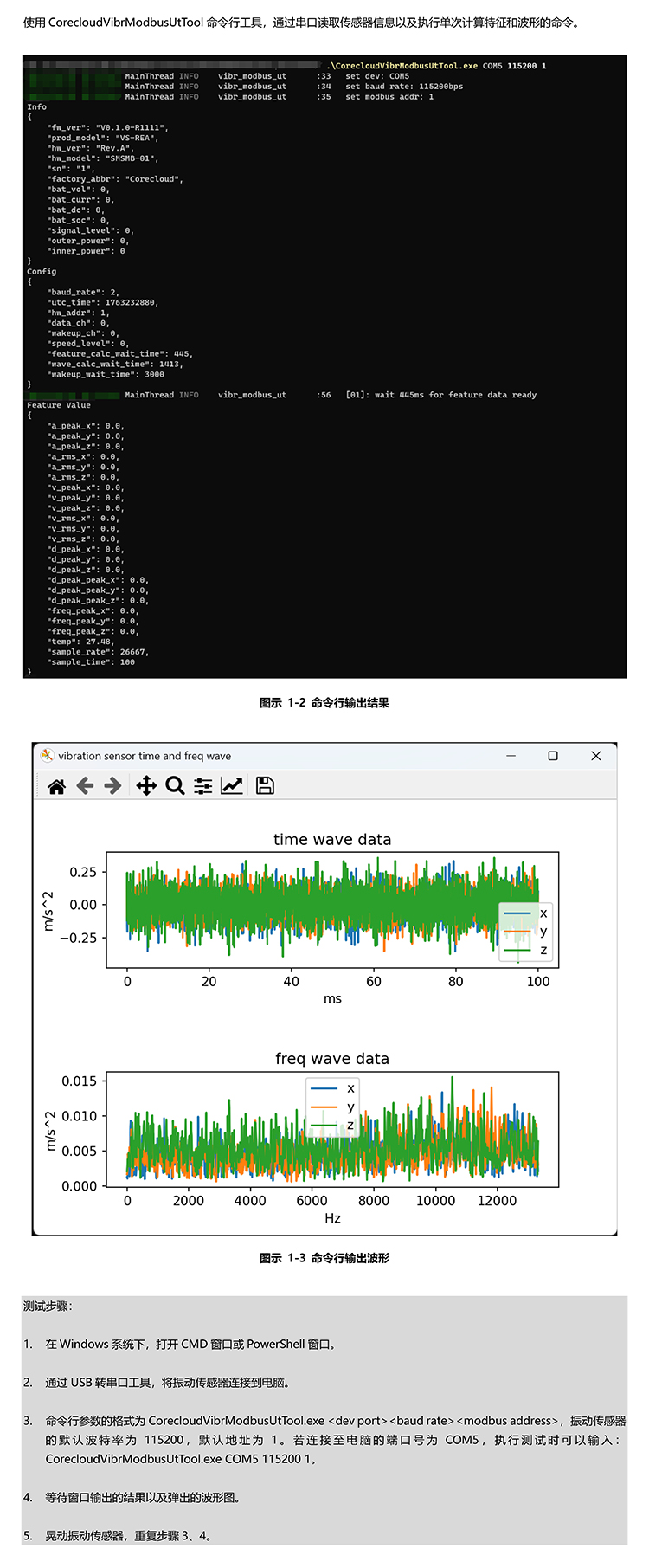This screenshot has width=649, height=1568.
Task: Activate the Zoom magnifier tool
Action: coord(175,786)
